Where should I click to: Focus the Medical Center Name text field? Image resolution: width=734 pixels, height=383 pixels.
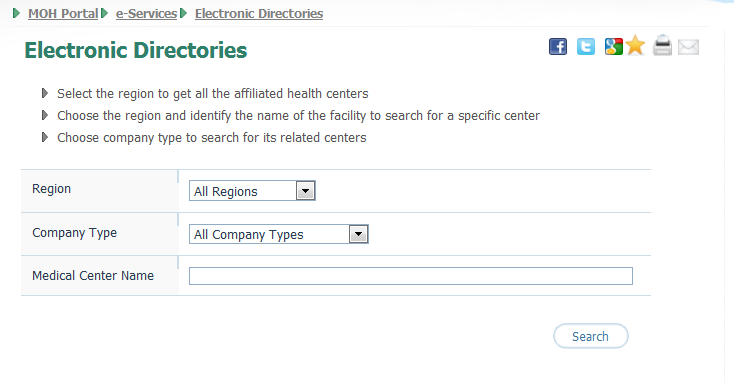(411, 276)
